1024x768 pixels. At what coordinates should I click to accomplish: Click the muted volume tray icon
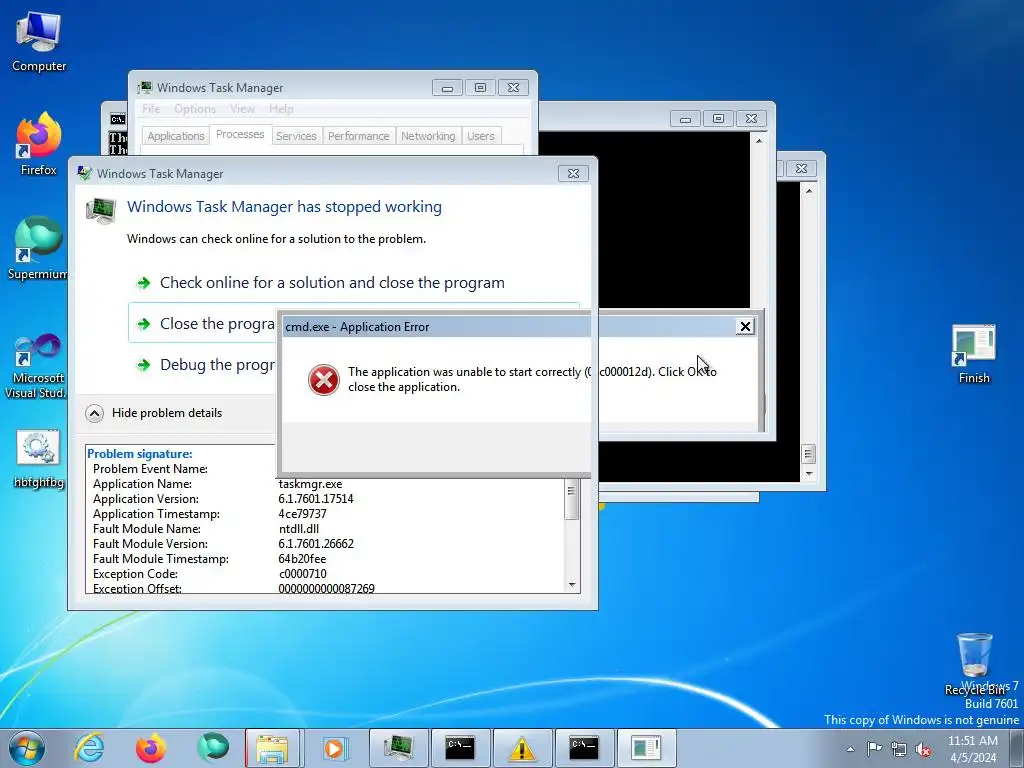923,749
